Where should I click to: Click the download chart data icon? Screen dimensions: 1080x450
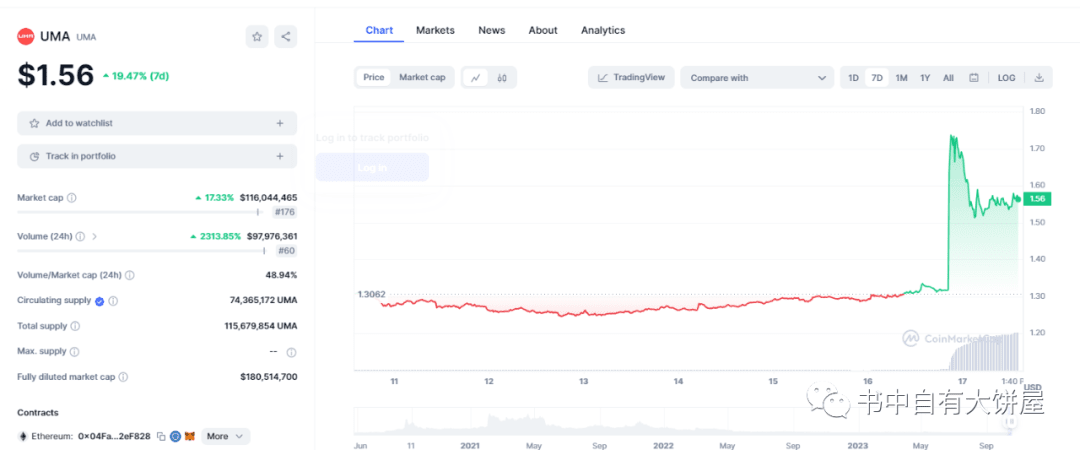click(1039, 78)
